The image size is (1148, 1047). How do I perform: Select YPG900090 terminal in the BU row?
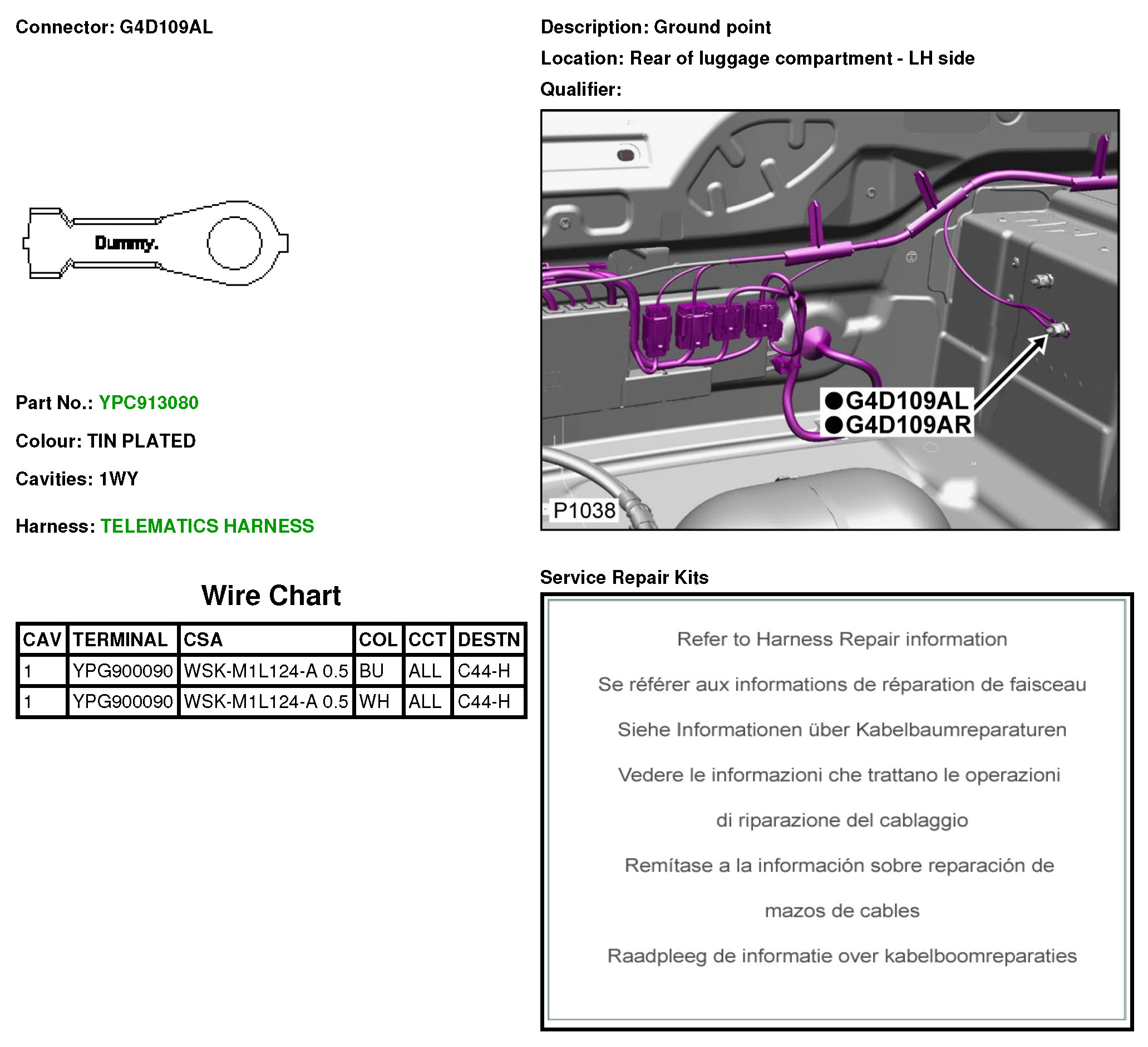[x=122, y=671]
